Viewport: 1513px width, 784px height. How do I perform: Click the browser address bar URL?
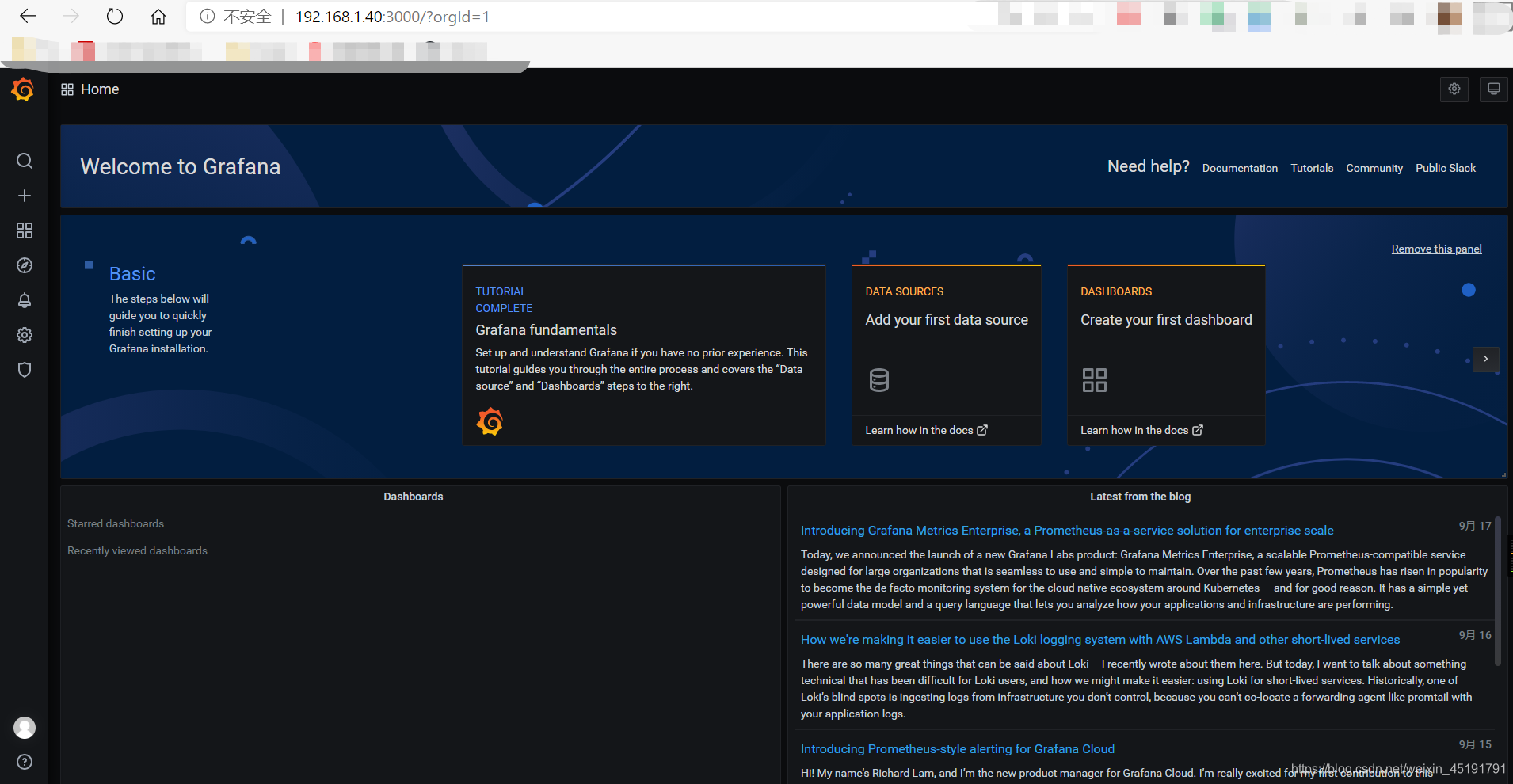tap(392, 17)
